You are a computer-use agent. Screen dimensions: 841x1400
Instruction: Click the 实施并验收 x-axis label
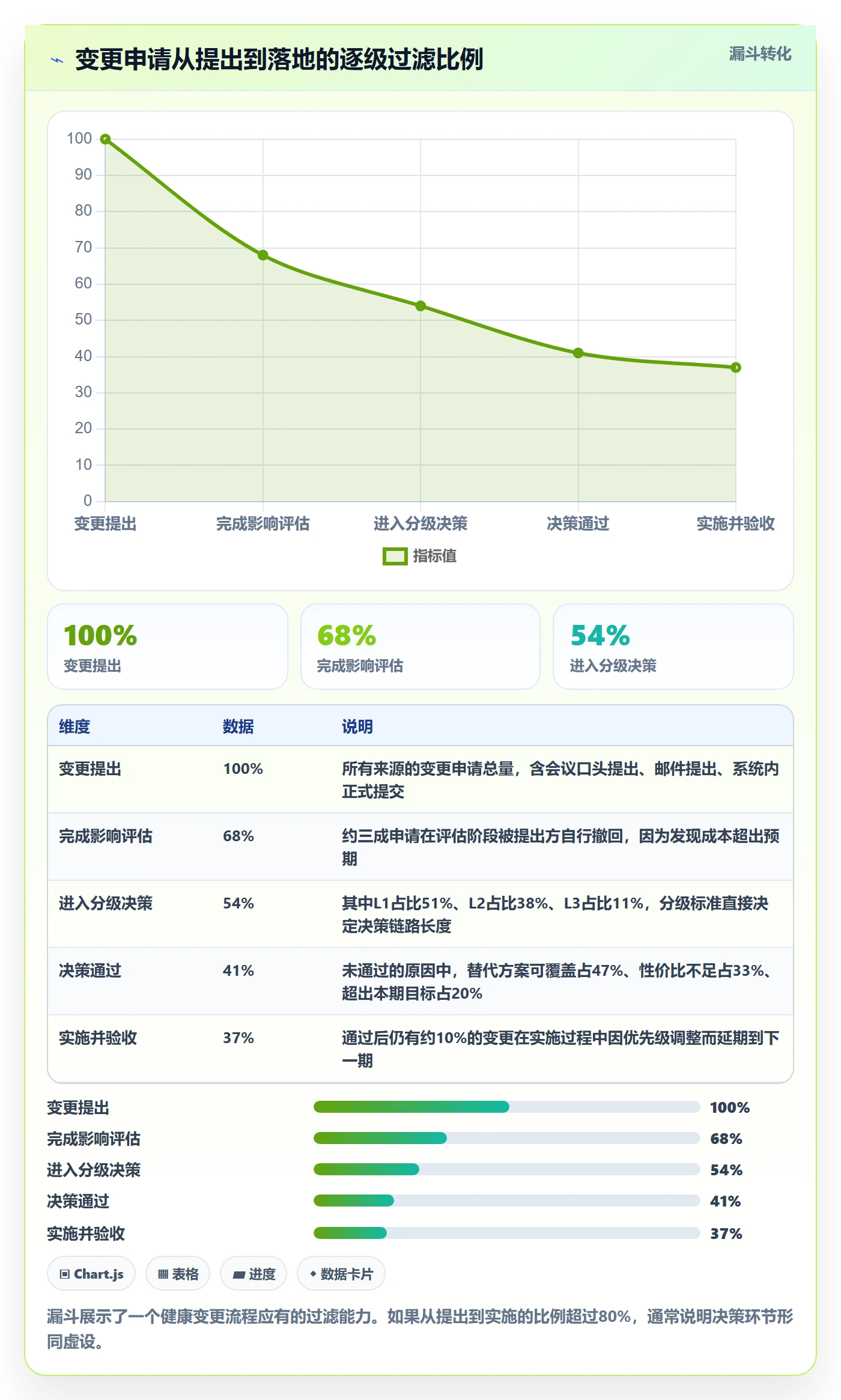pos(736,524)
